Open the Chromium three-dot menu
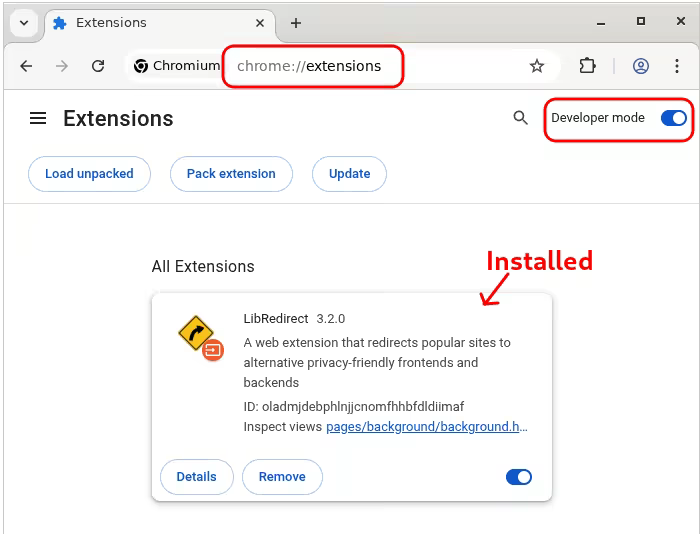This screenshot has height=534, width=700. click(677, 66)
